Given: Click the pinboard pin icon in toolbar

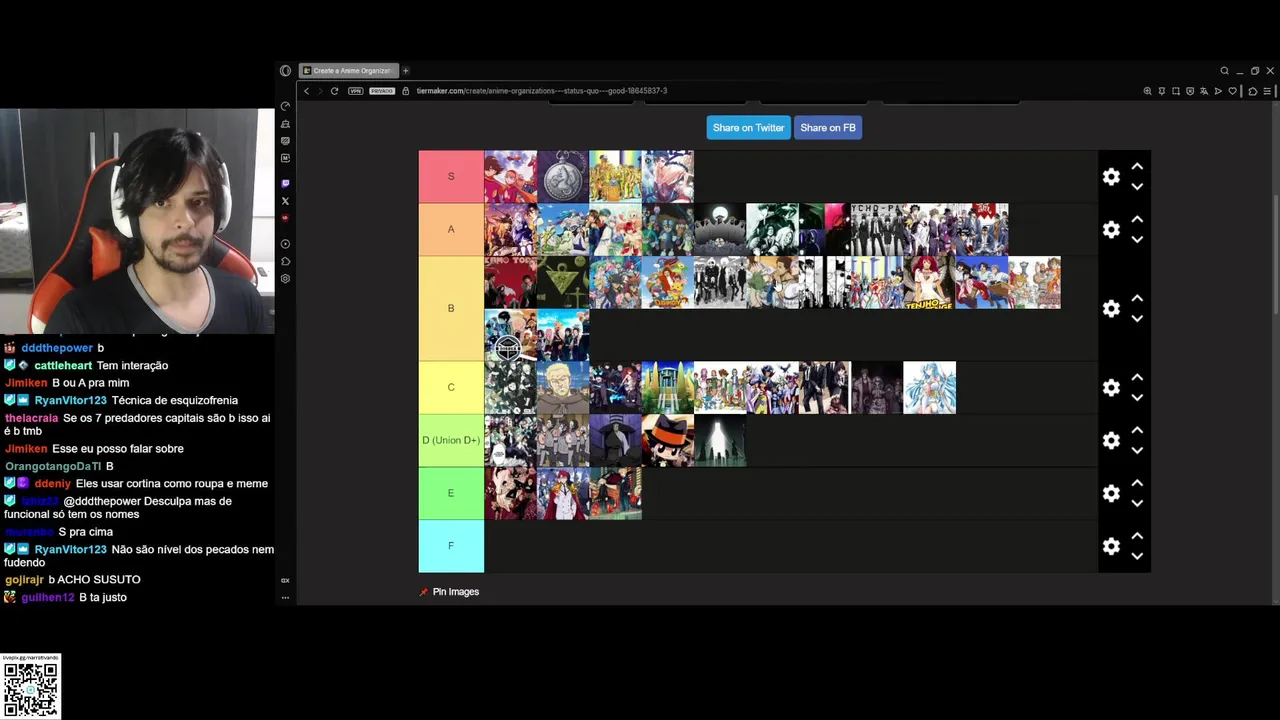Looking at the screenshot, I should click(1162, 91).
